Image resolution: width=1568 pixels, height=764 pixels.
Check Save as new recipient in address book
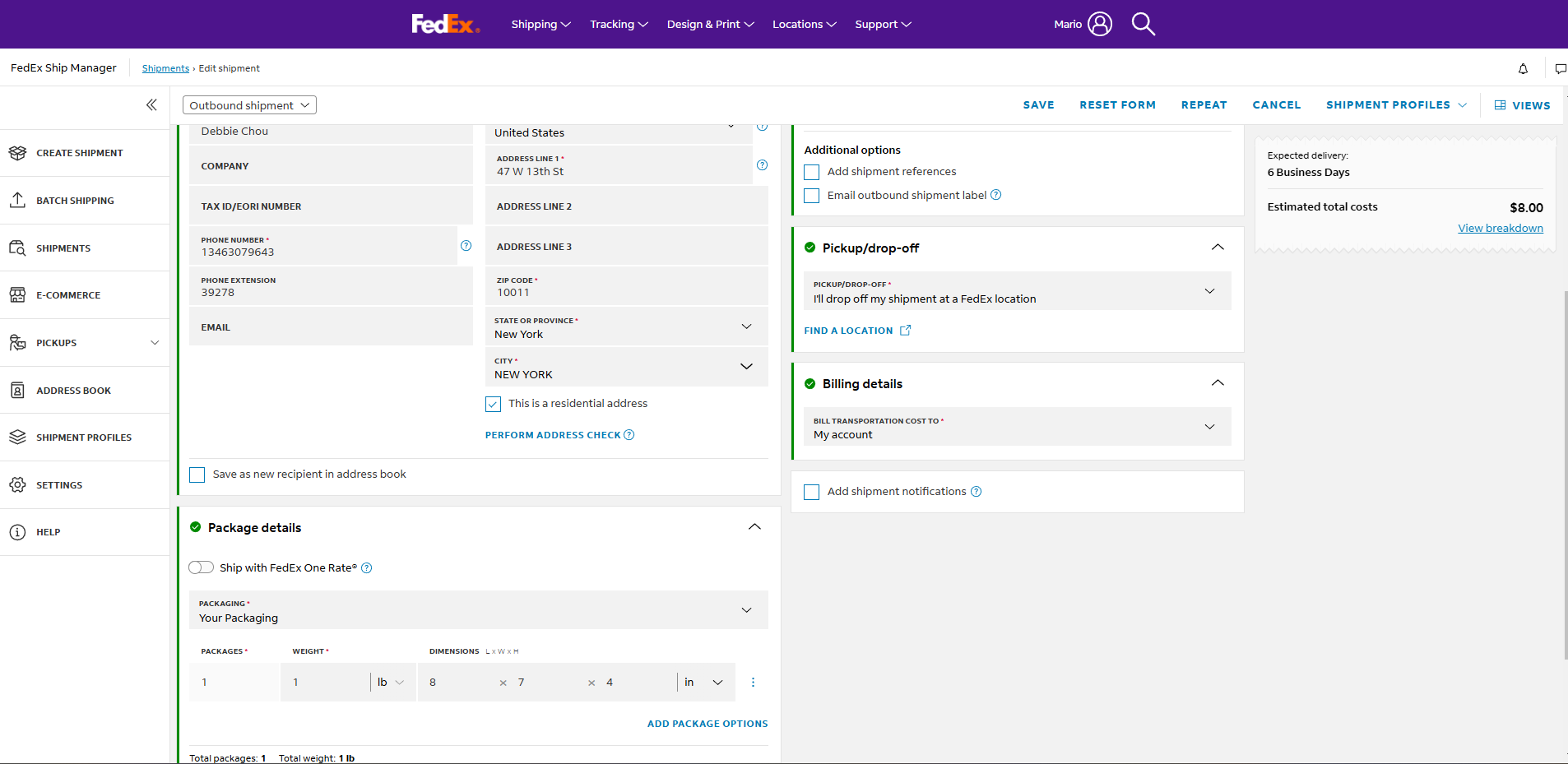click(197, 475)
